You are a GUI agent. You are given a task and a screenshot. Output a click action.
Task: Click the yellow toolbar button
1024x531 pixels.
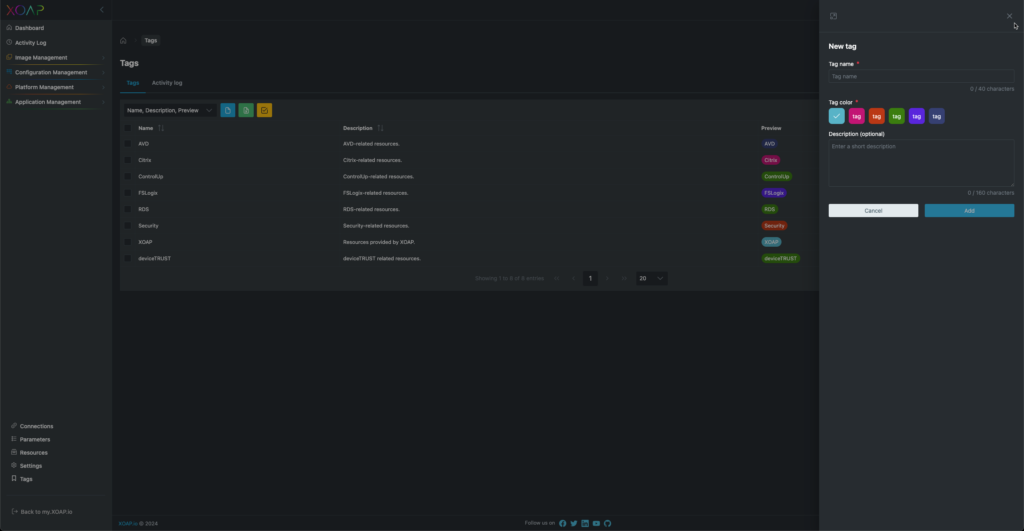click(x=264, y=110)
